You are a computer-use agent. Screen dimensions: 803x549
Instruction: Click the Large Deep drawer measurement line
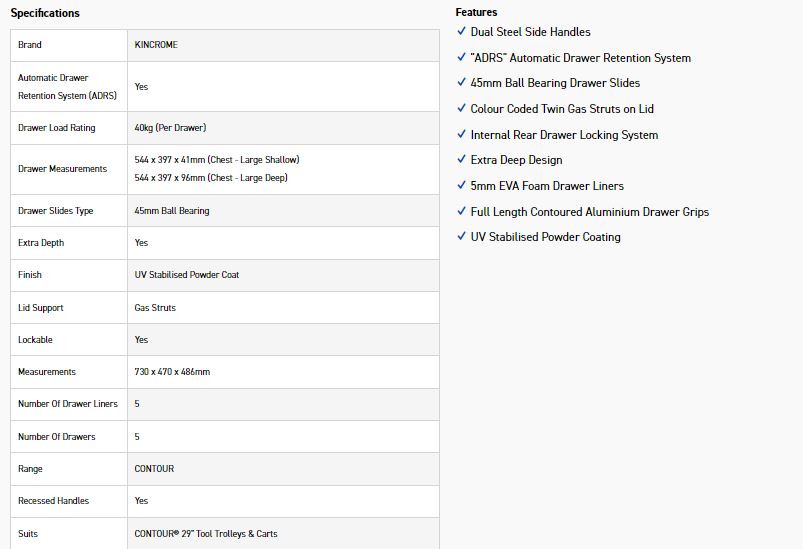[x=213, y=177]
